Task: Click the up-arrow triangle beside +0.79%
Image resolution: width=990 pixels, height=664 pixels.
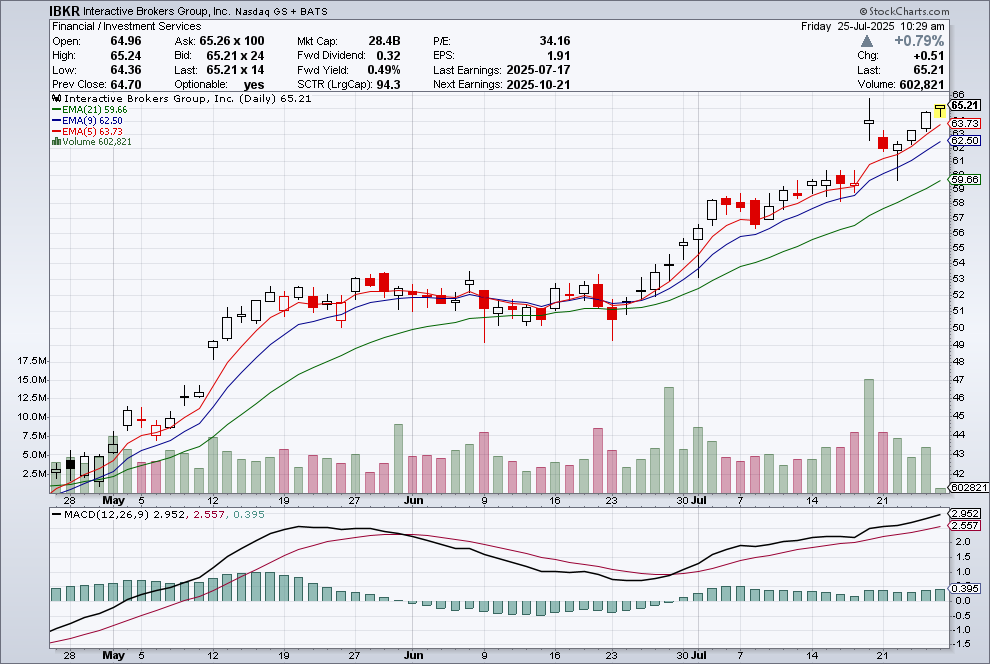Action: 867,41
